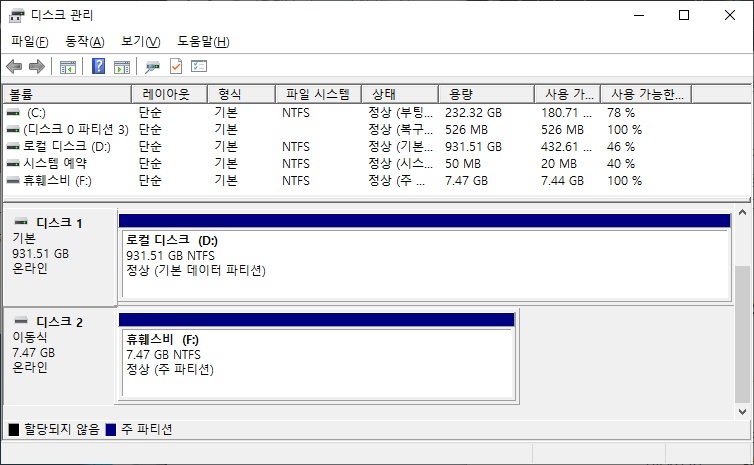
Task: Click the settings list toolbar icon
Action: pyautogui.click(x=199, y=66)
